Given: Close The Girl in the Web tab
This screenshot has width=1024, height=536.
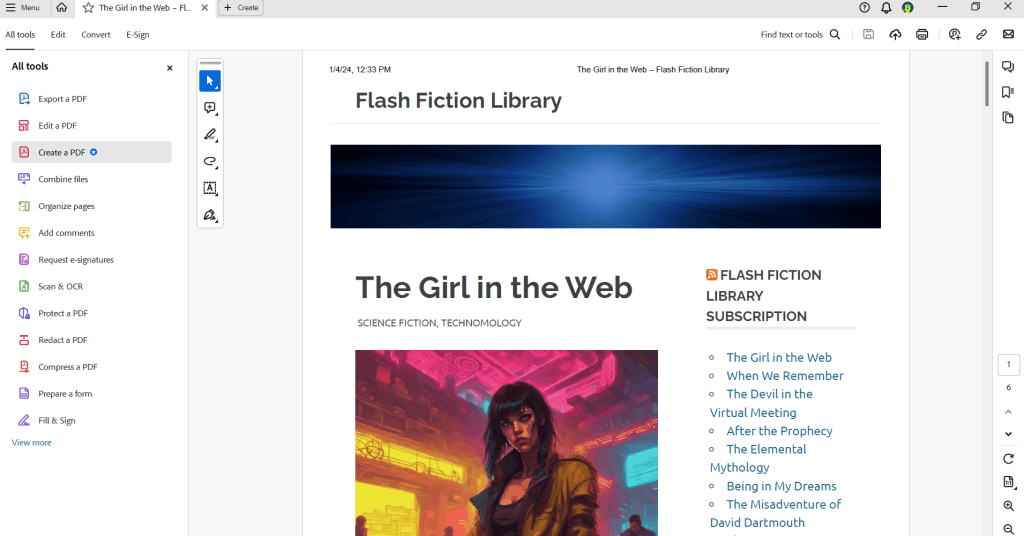Looking at the screenshot, I should (204, 8).
